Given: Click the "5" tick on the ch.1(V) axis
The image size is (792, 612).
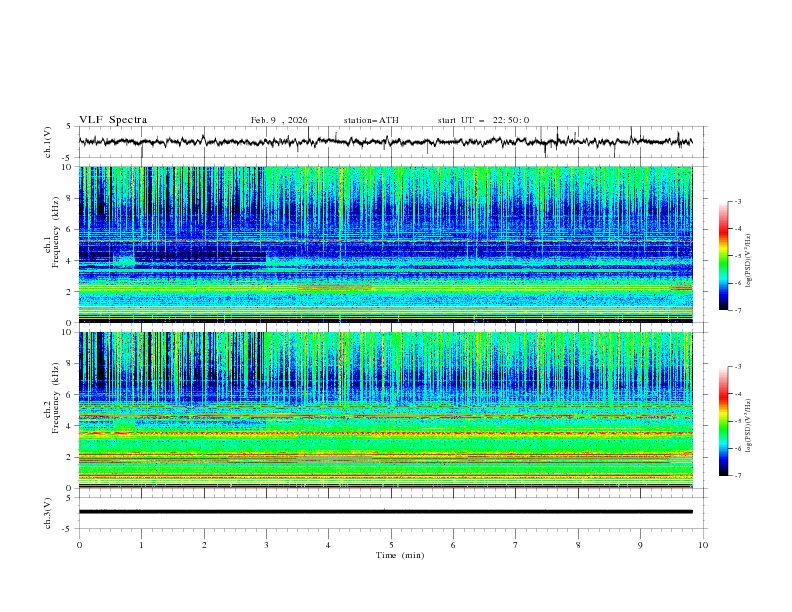Looking at the screenshot, I should pos(68,127).
